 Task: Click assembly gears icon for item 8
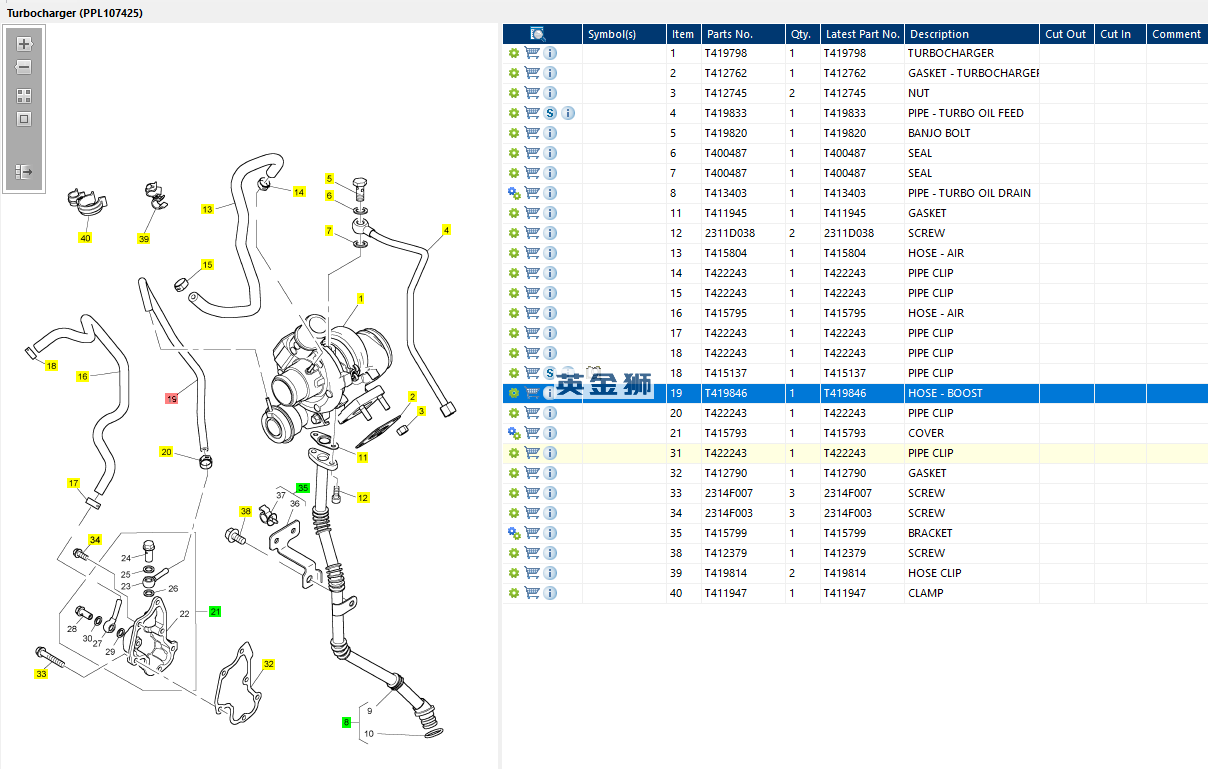(514, 193)
